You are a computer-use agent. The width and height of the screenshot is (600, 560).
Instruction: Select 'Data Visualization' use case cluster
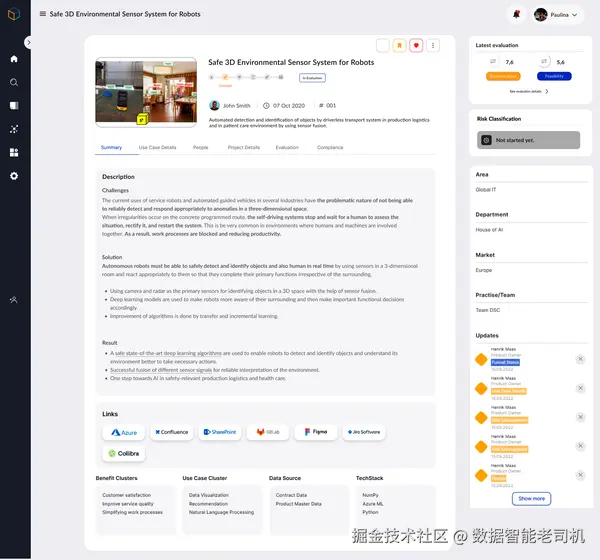coord(209,495)
